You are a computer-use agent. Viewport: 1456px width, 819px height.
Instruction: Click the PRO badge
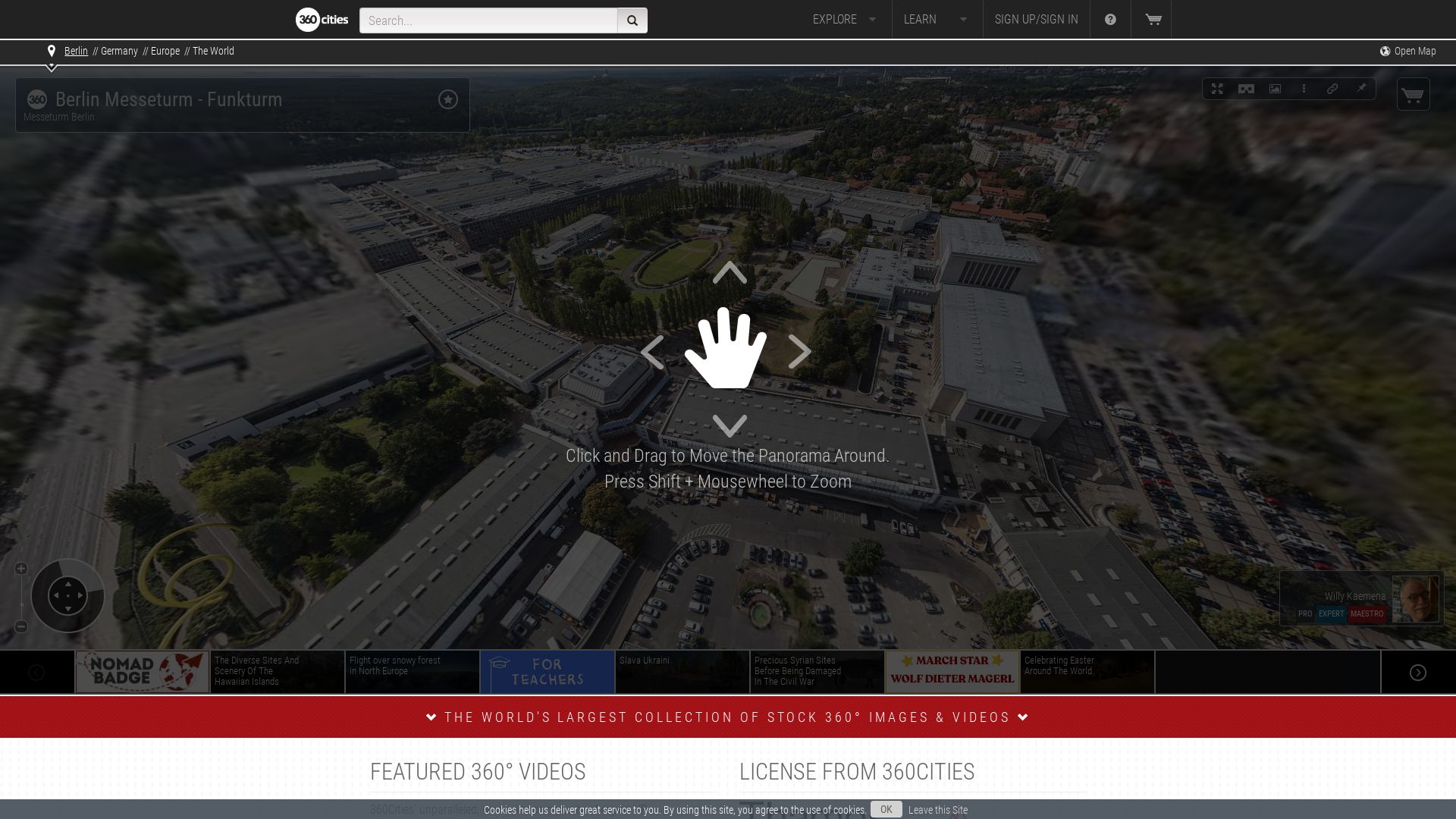[x=1305, y=614]
